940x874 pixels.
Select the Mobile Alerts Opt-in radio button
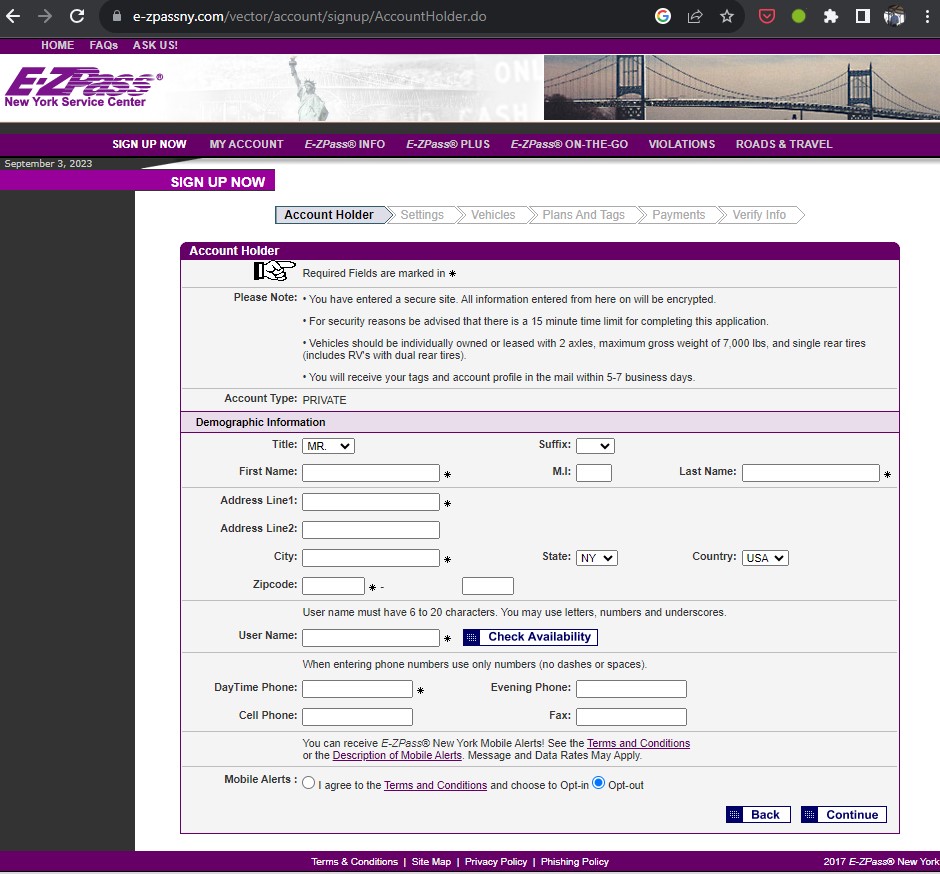click(309, 783)
